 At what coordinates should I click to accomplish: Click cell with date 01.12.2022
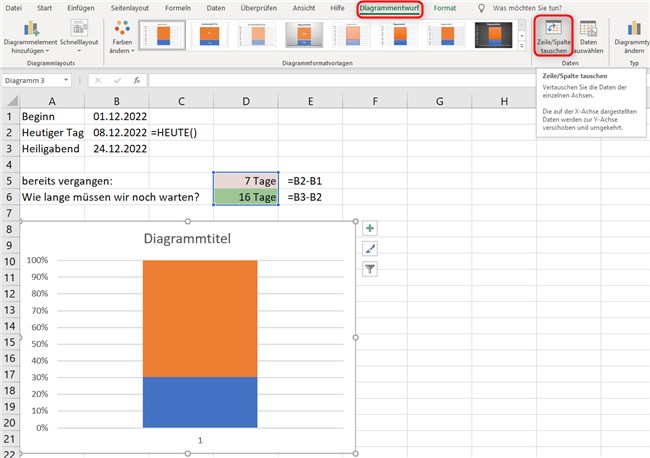(117, 116)
